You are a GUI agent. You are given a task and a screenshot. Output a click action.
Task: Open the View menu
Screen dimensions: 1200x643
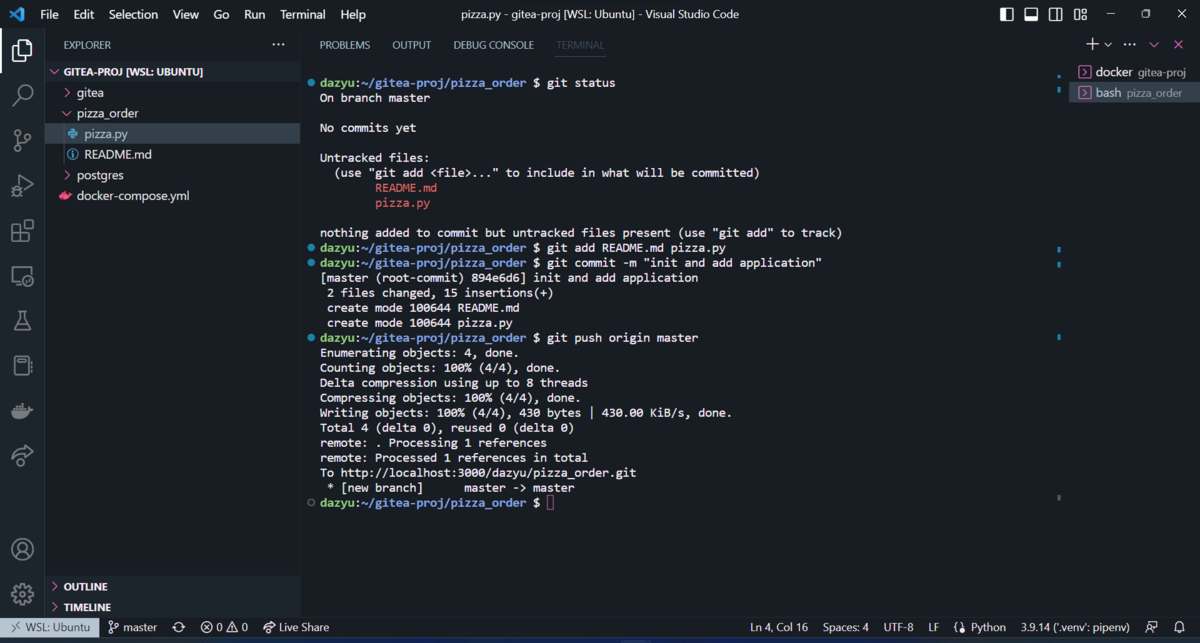coord(185,14)
